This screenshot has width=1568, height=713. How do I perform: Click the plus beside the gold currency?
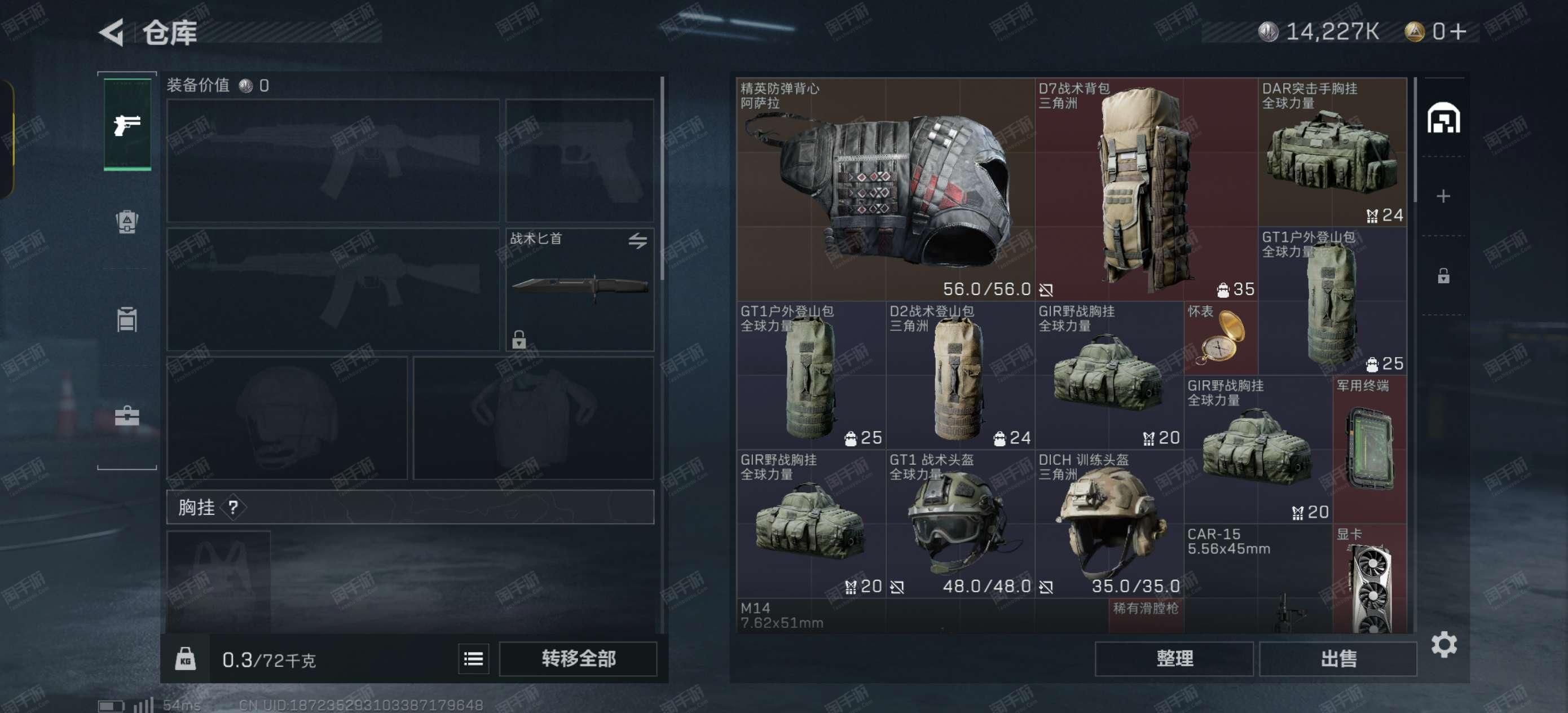click(1459, 32)
